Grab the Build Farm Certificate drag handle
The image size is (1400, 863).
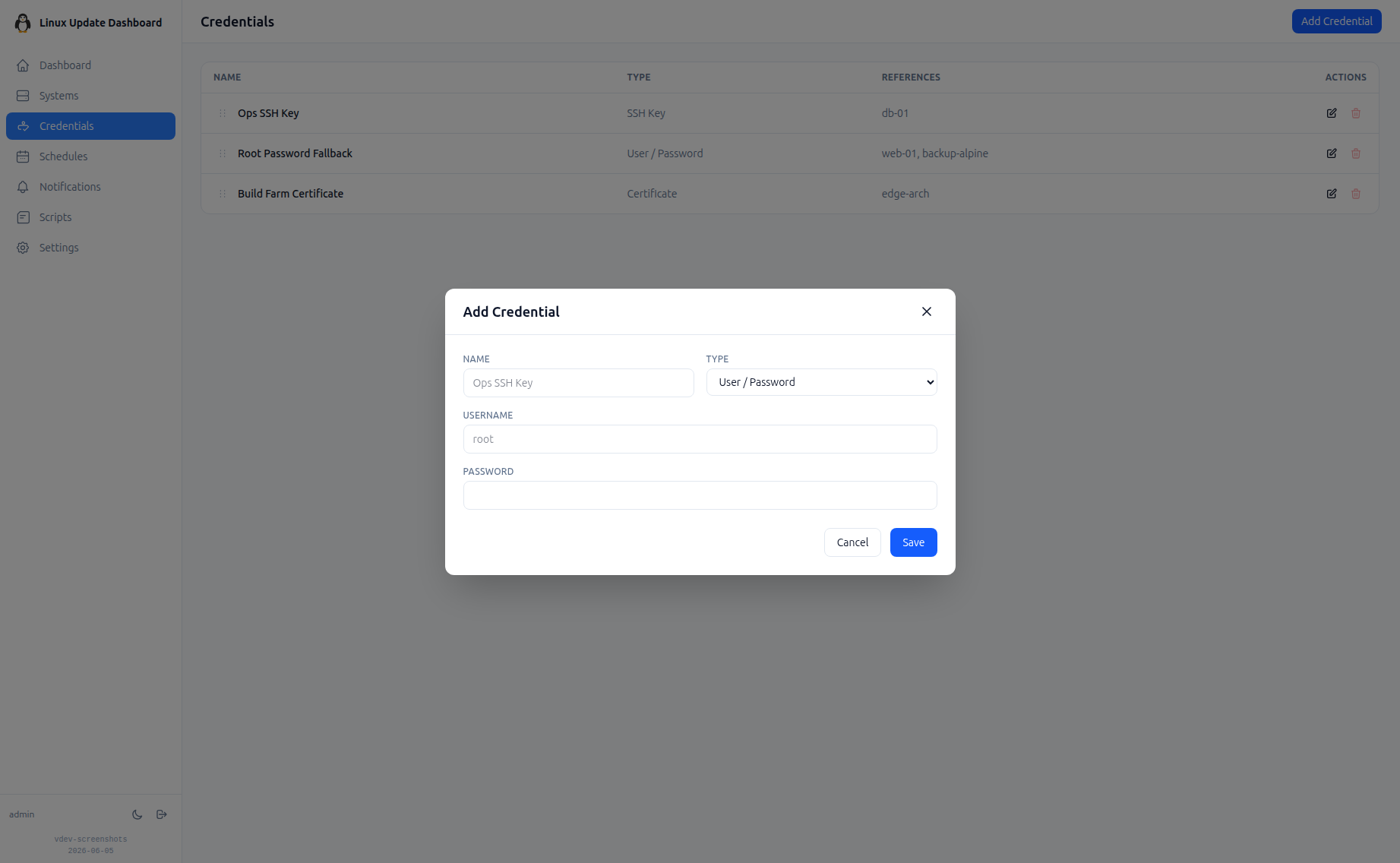(223, 194)
